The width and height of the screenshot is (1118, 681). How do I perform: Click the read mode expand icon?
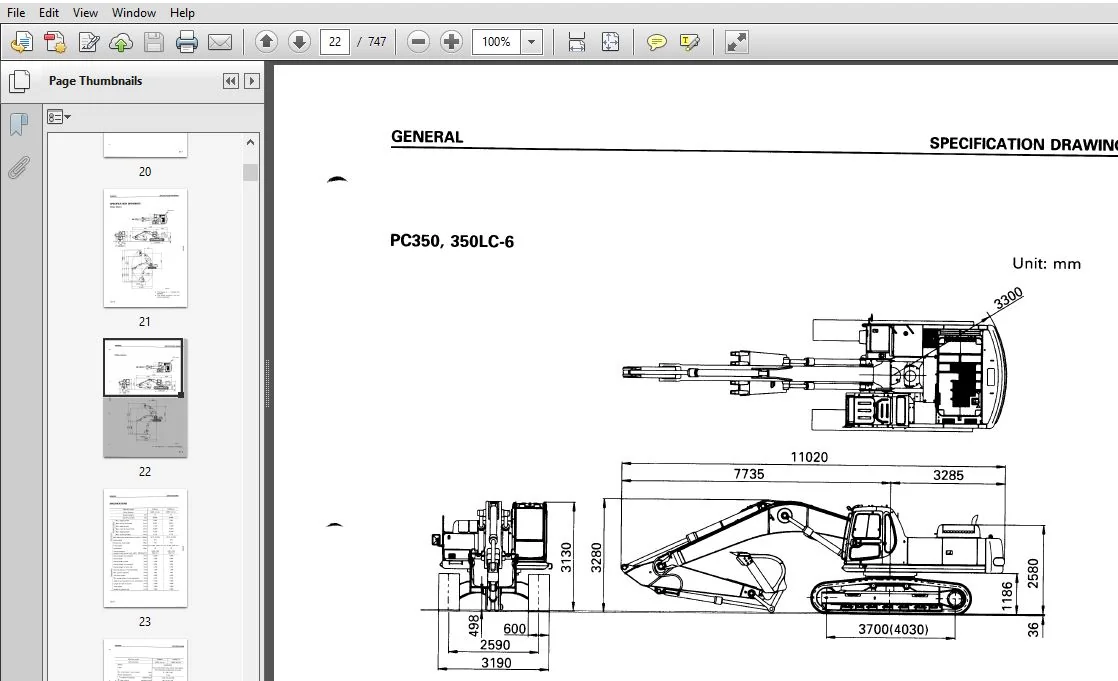pyautogui.click(x=736, y=42)
